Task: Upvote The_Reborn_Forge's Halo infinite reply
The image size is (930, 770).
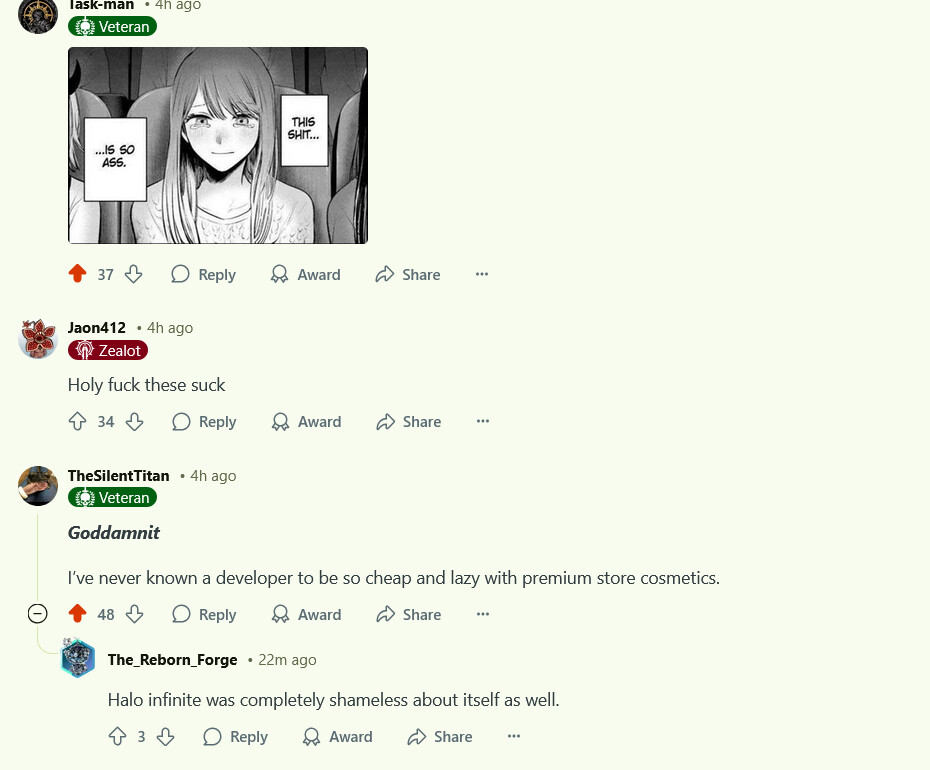Action: tap(117, 737)
